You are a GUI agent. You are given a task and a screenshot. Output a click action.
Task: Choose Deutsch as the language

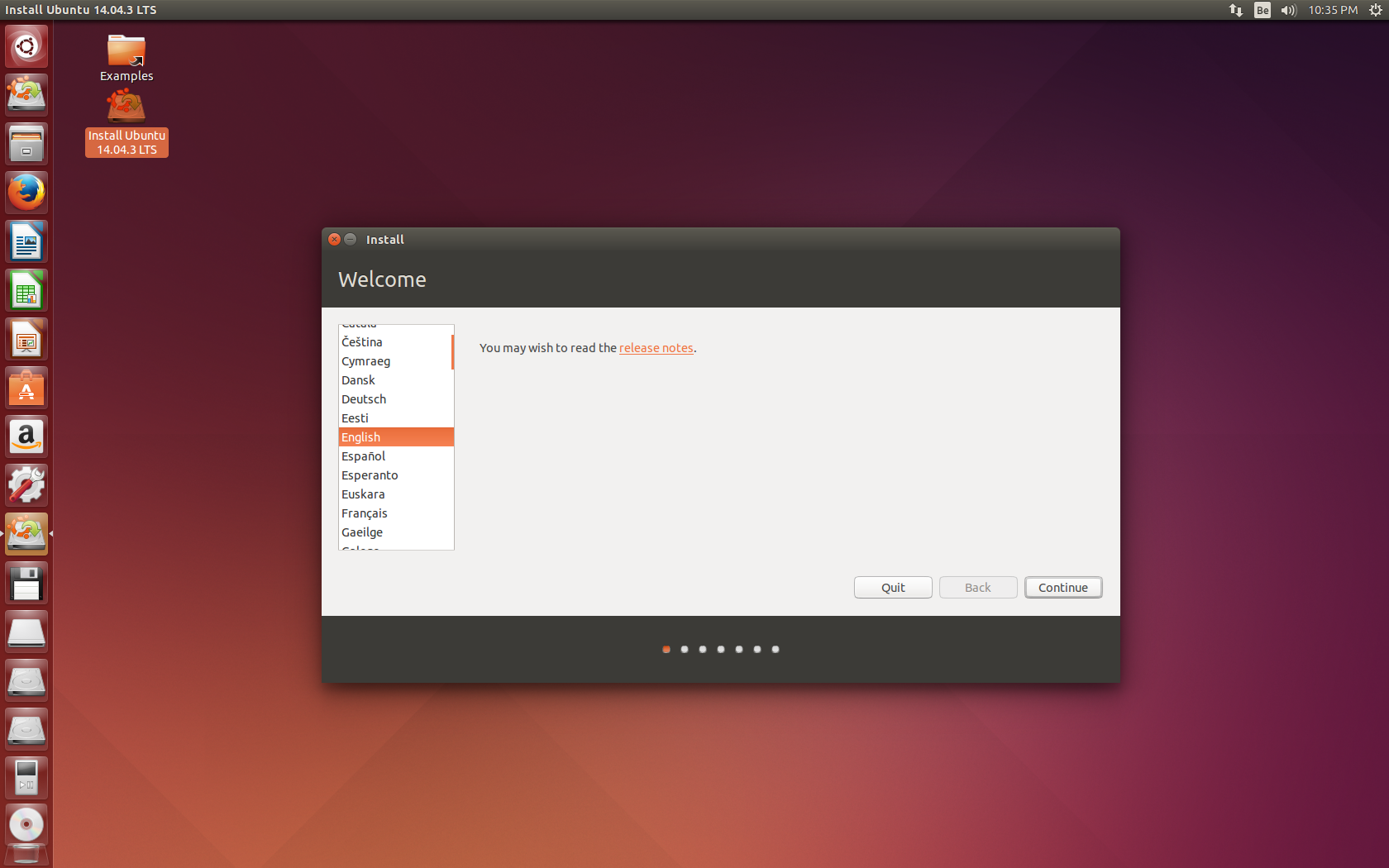point(395,399)
